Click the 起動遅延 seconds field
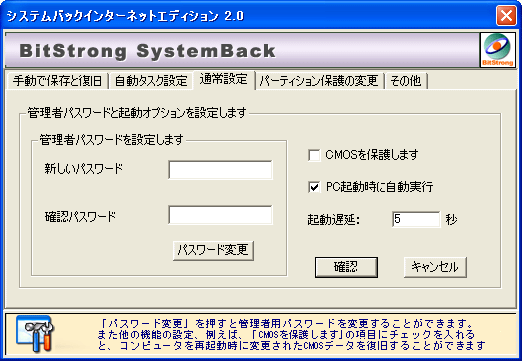 pos(416,219)
